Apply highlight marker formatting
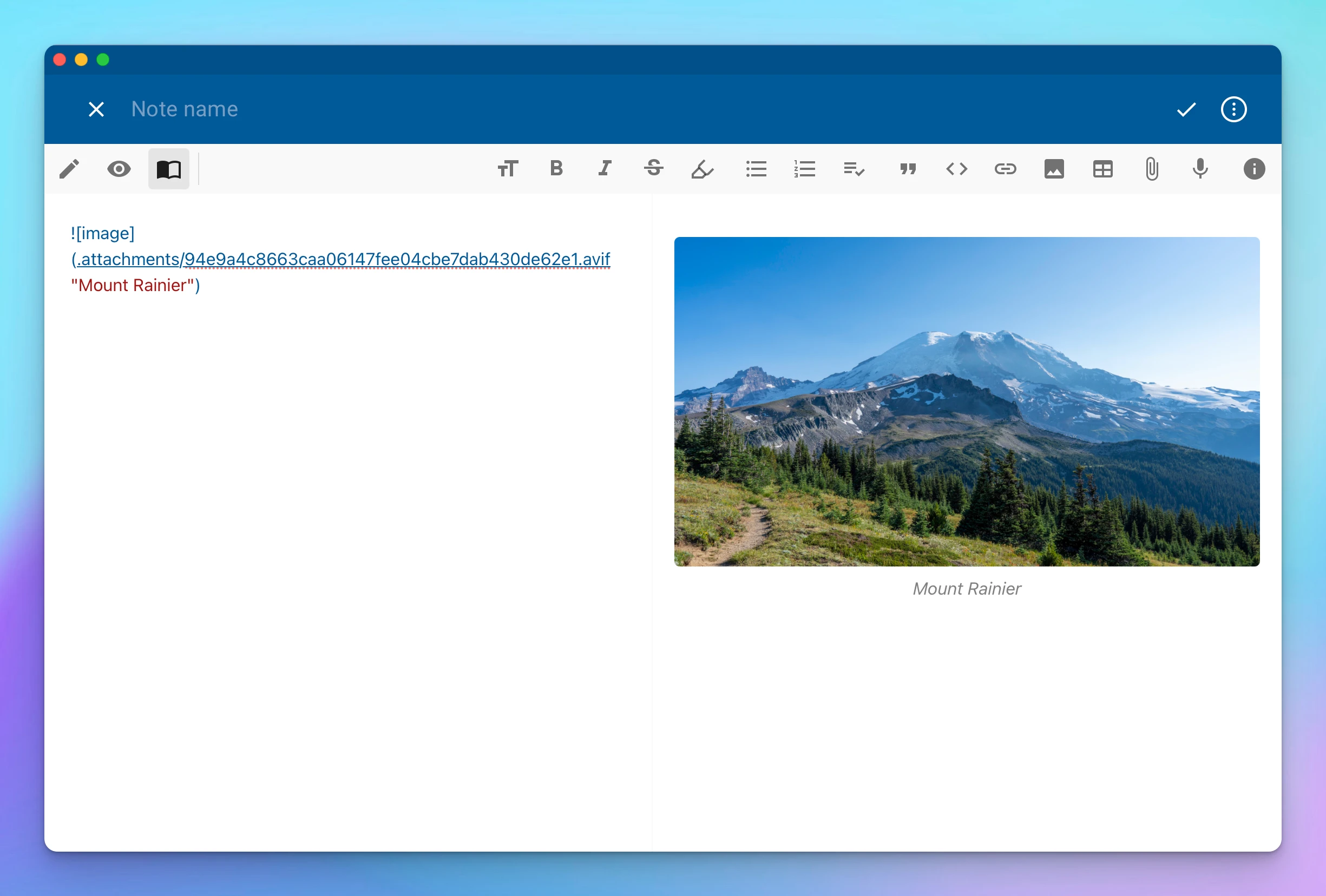The height and width of the screenshot is (896, 1326). tap(703, 169)
